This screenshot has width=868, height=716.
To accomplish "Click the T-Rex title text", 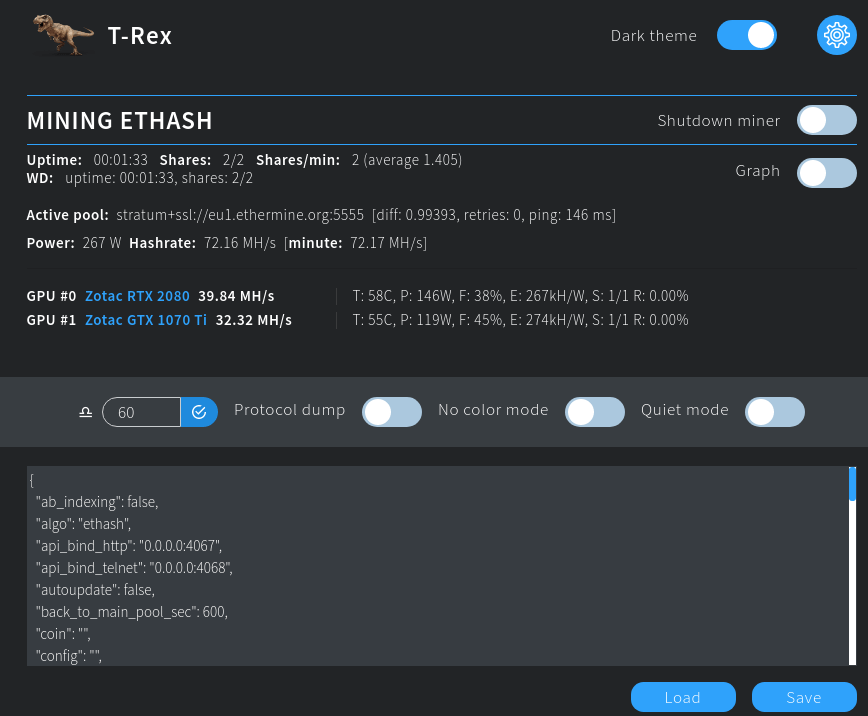I will (140, 36).
